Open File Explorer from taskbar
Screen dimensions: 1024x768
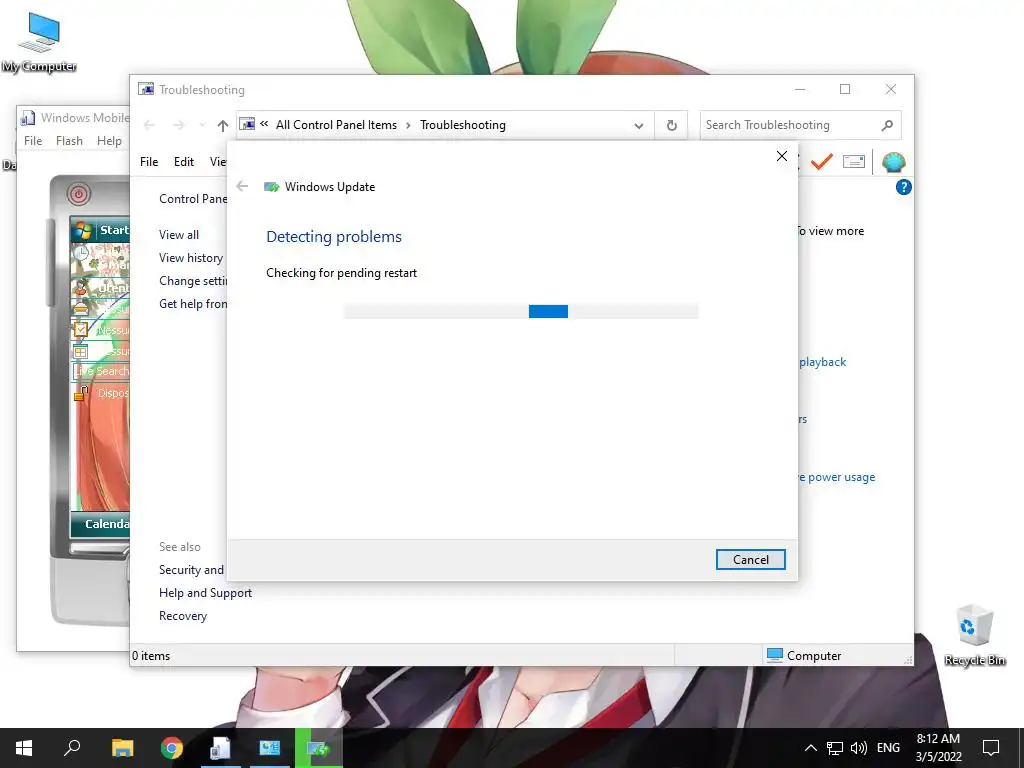(122, 748)
